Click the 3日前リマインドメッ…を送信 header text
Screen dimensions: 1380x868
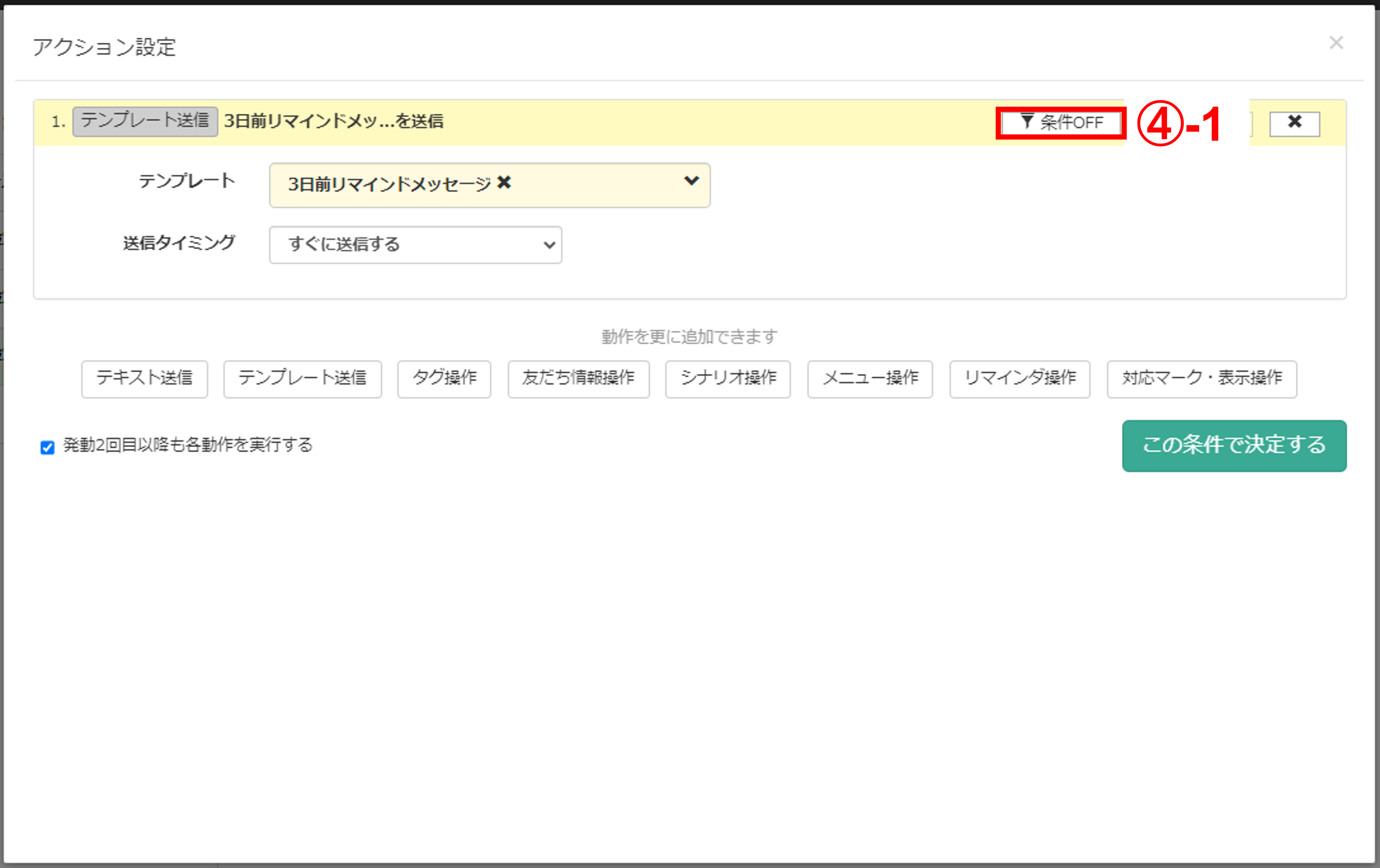[x=333, y=121]
